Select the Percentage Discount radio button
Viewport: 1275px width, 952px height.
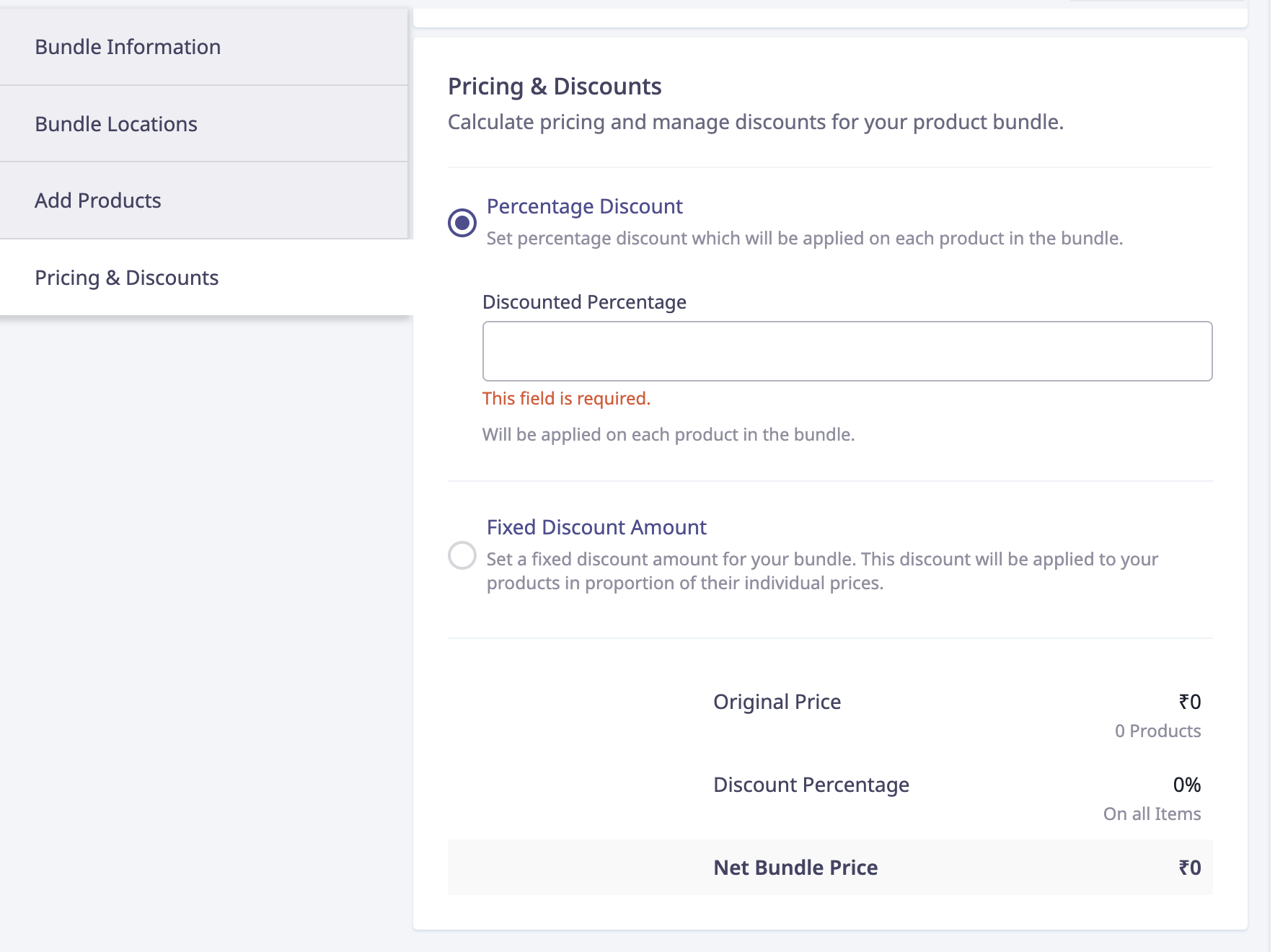[462, 222]
